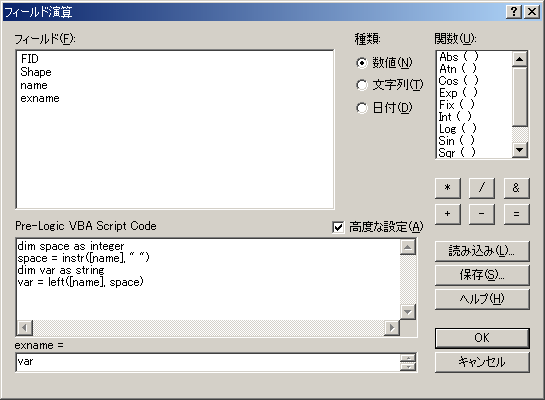545x400 pixels.
Task: Choose Exp ( ) function from list
Action: click(458, 93)
